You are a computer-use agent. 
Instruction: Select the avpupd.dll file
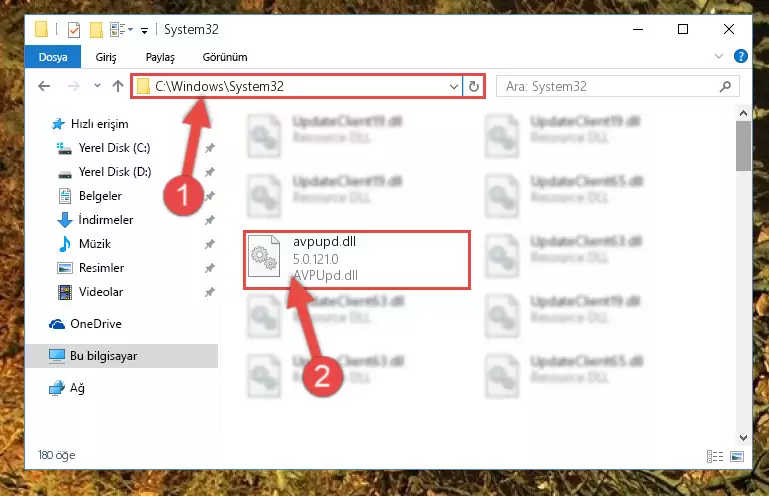(357, 260)
